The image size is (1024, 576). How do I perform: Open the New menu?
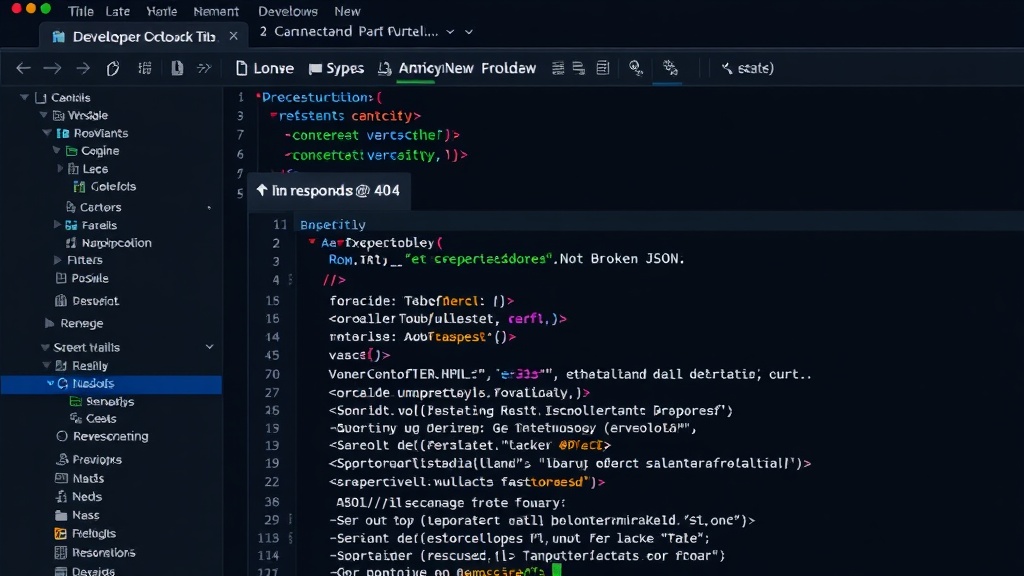pos(347,11)
